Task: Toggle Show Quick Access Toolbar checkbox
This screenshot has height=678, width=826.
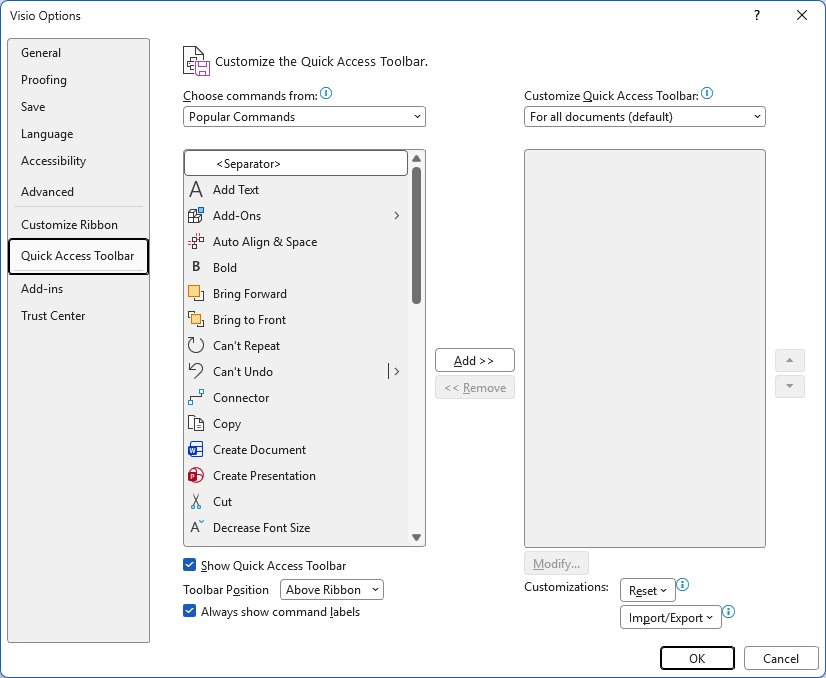Action: pyautogui.click(x=190, y=565)
